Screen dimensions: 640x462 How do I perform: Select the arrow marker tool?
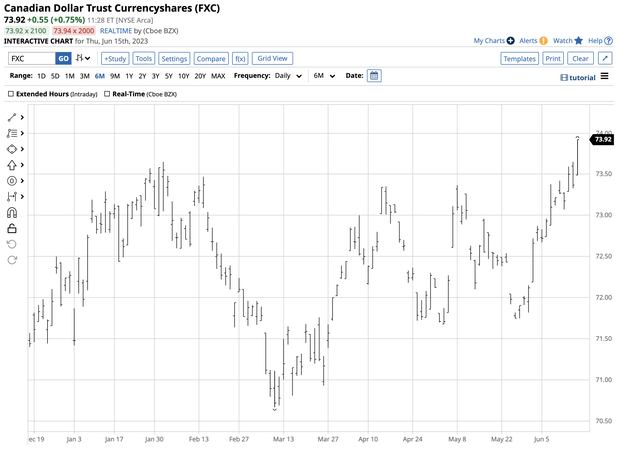coord(12,165)
